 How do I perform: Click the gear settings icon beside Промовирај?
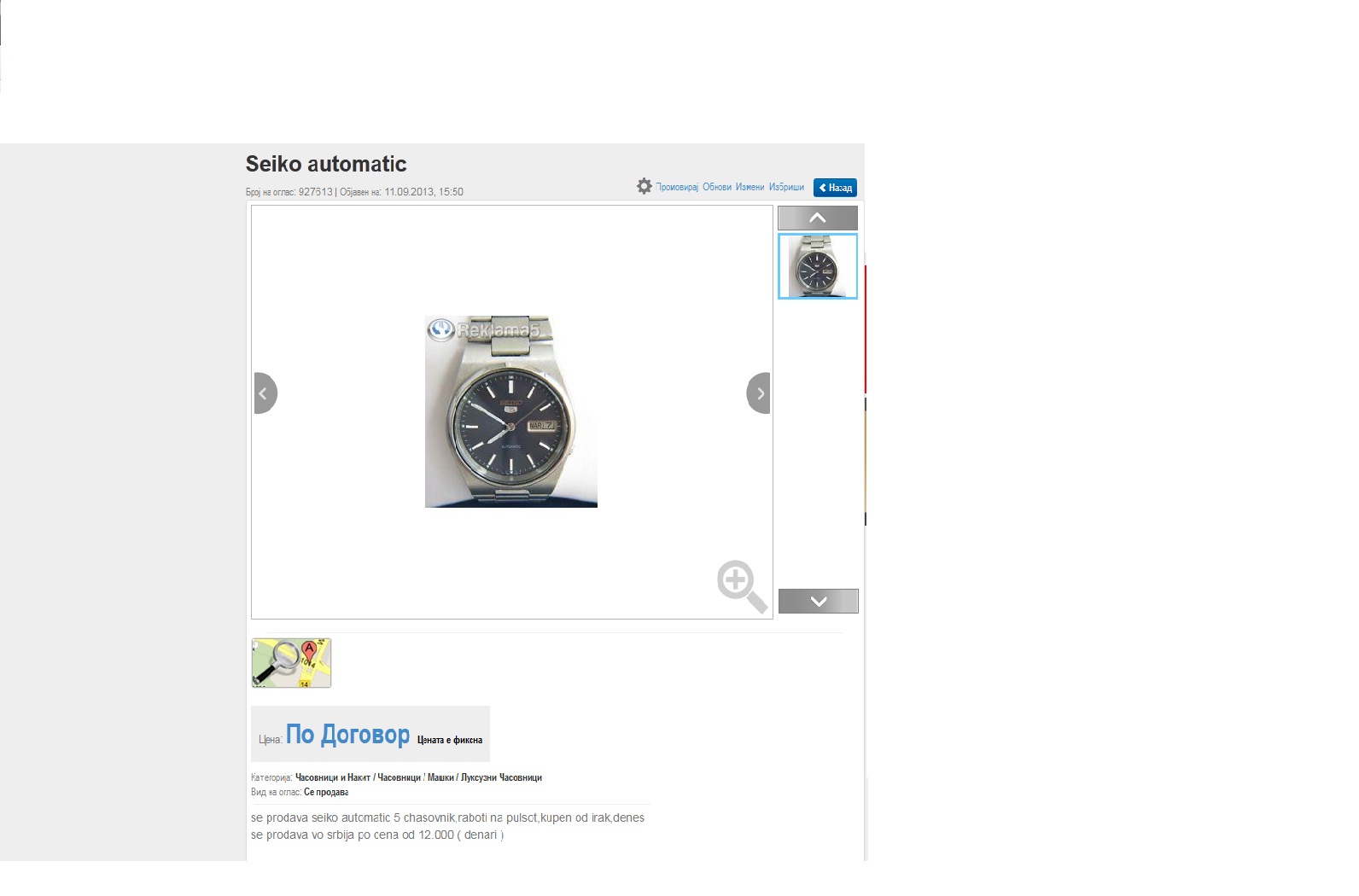[644, 186]
